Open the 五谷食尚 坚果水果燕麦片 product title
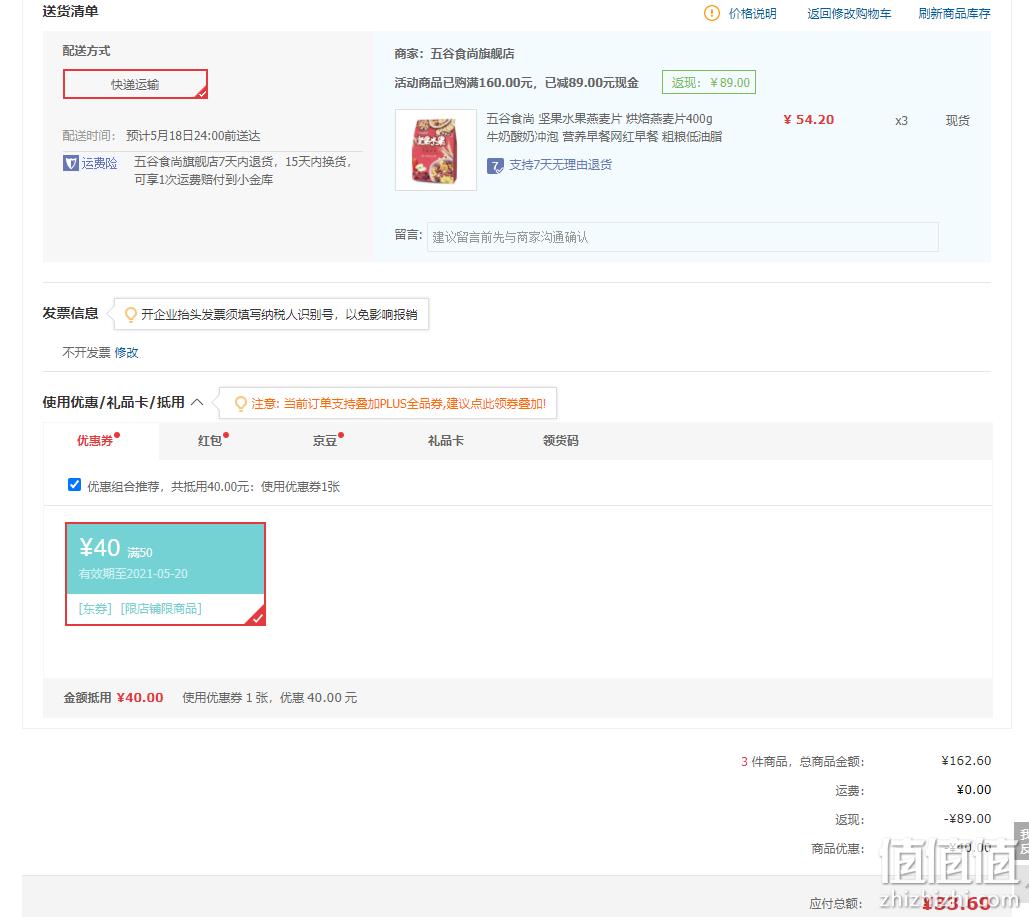The image size is (1029, 917). [x=604, y=127]
